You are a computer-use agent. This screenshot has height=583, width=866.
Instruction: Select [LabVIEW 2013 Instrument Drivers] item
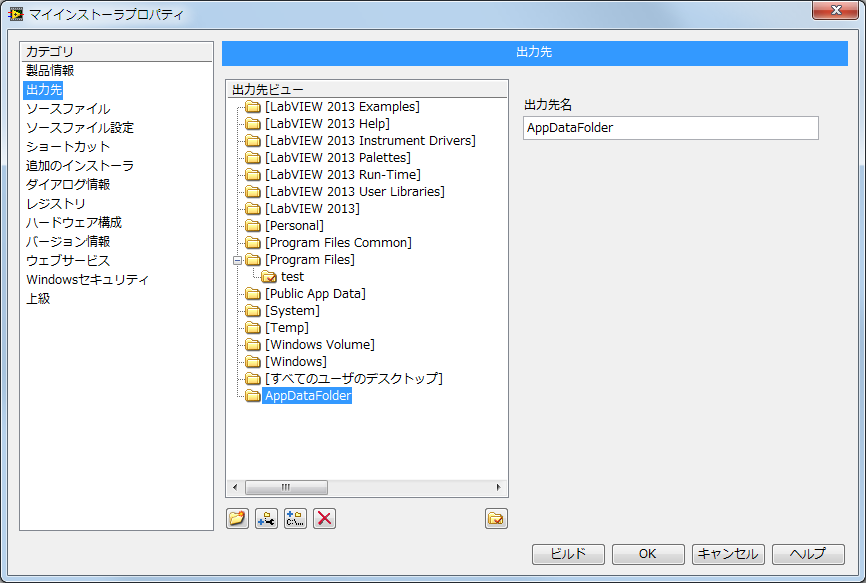[x=370, y=141]
